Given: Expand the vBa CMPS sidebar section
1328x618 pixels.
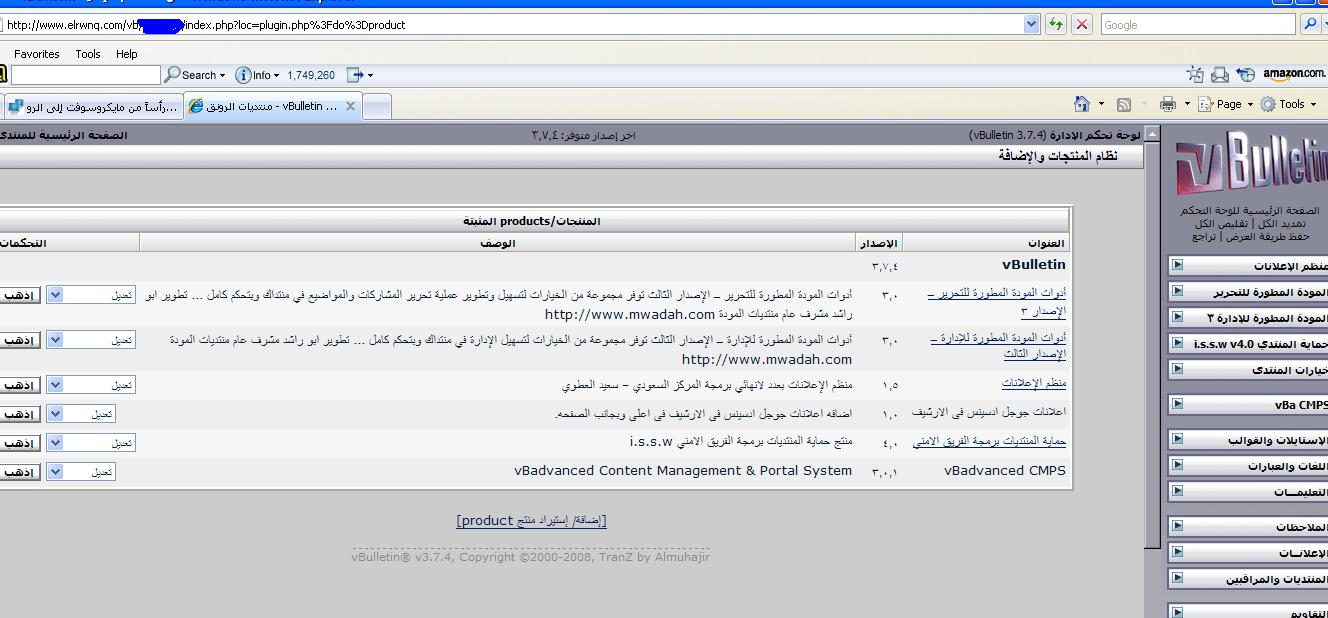Looking at the screenshot, I should point(1178,405).
